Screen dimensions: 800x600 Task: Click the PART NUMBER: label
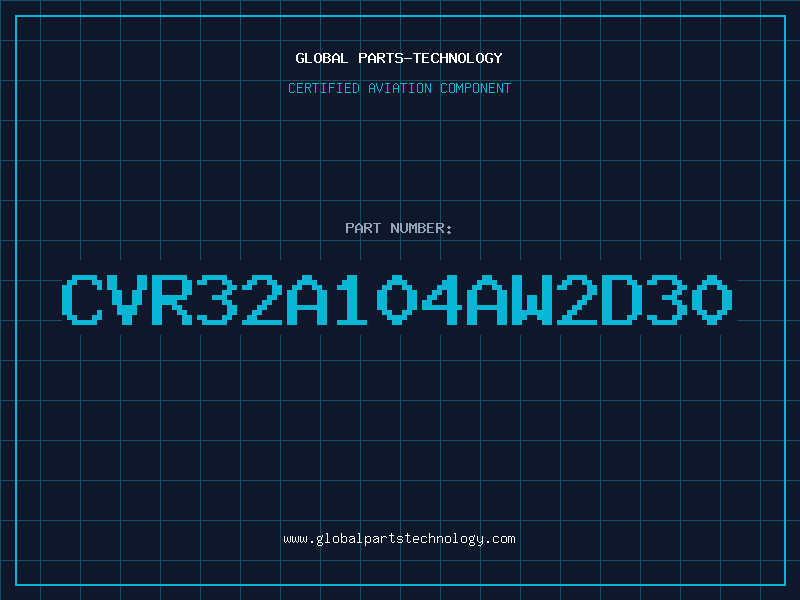tap(399, 228)
